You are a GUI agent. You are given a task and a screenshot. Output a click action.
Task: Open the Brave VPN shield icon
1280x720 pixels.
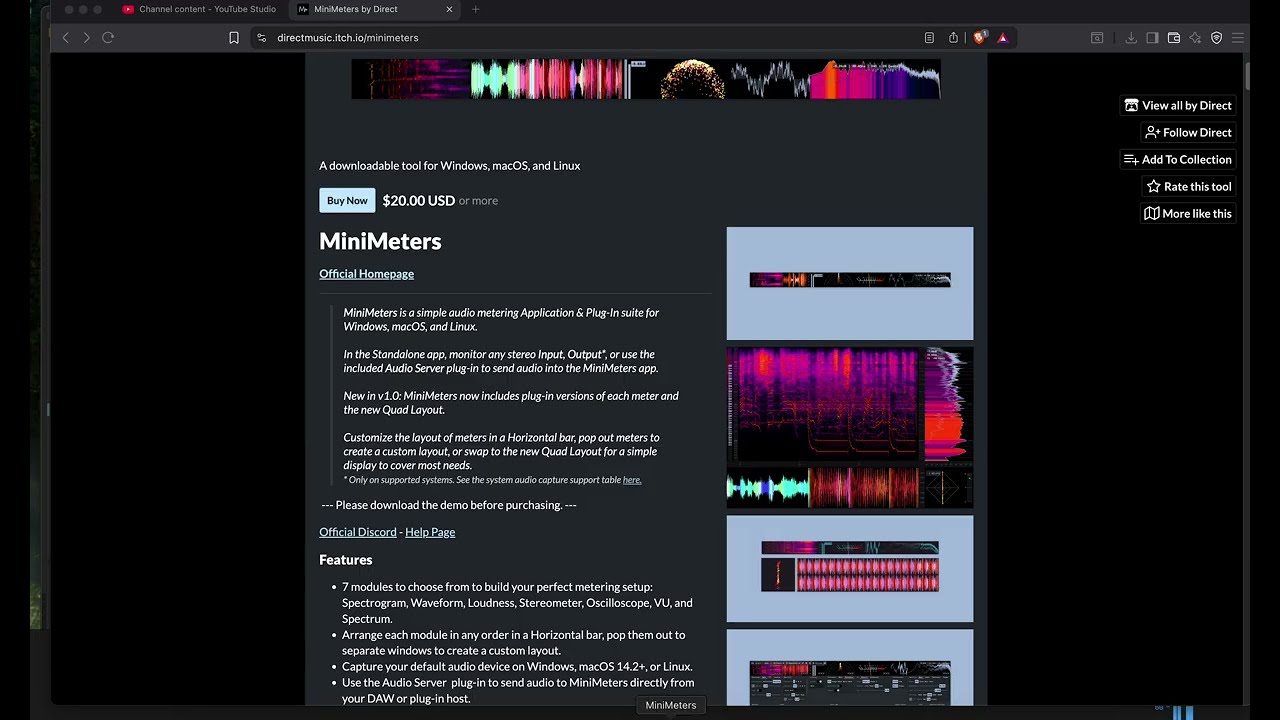pos(1216,38)
